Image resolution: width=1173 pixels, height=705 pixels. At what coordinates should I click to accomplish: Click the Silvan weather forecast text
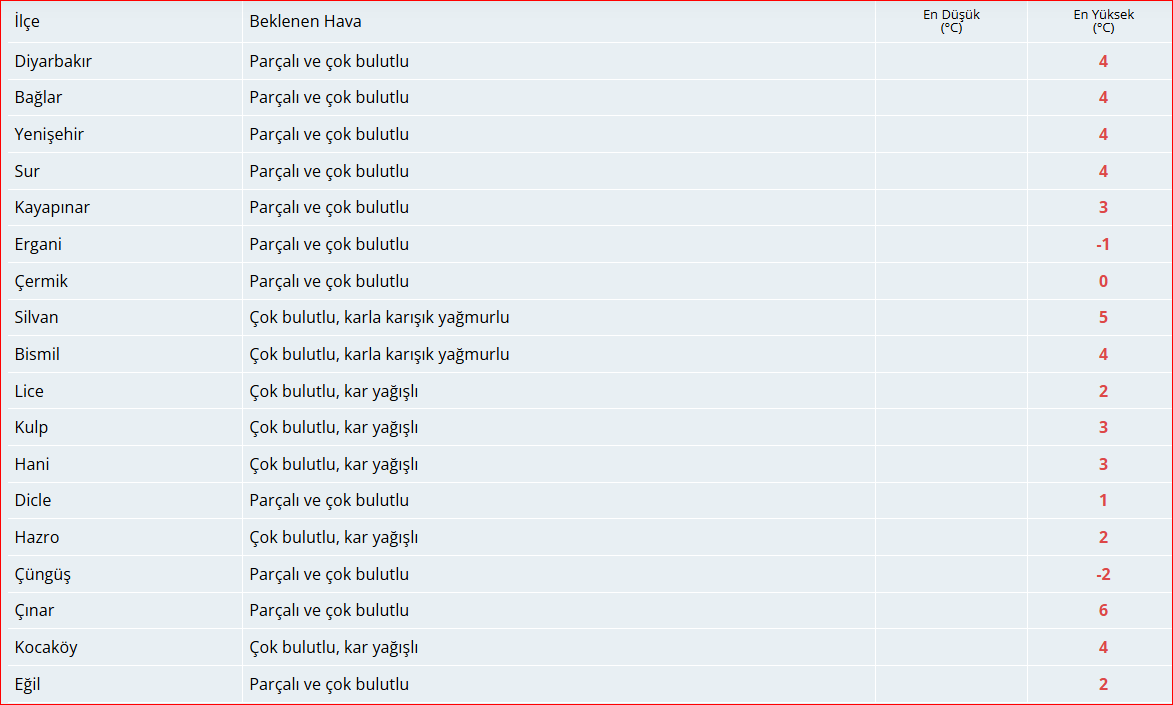click(379, 318)
